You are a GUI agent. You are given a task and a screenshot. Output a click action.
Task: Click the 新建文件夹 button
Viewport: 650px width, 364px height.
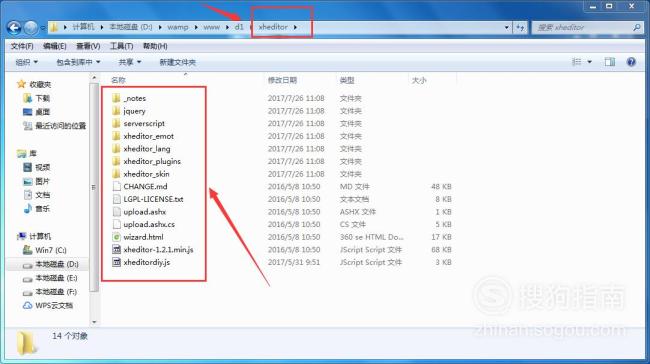click(177, 62)
